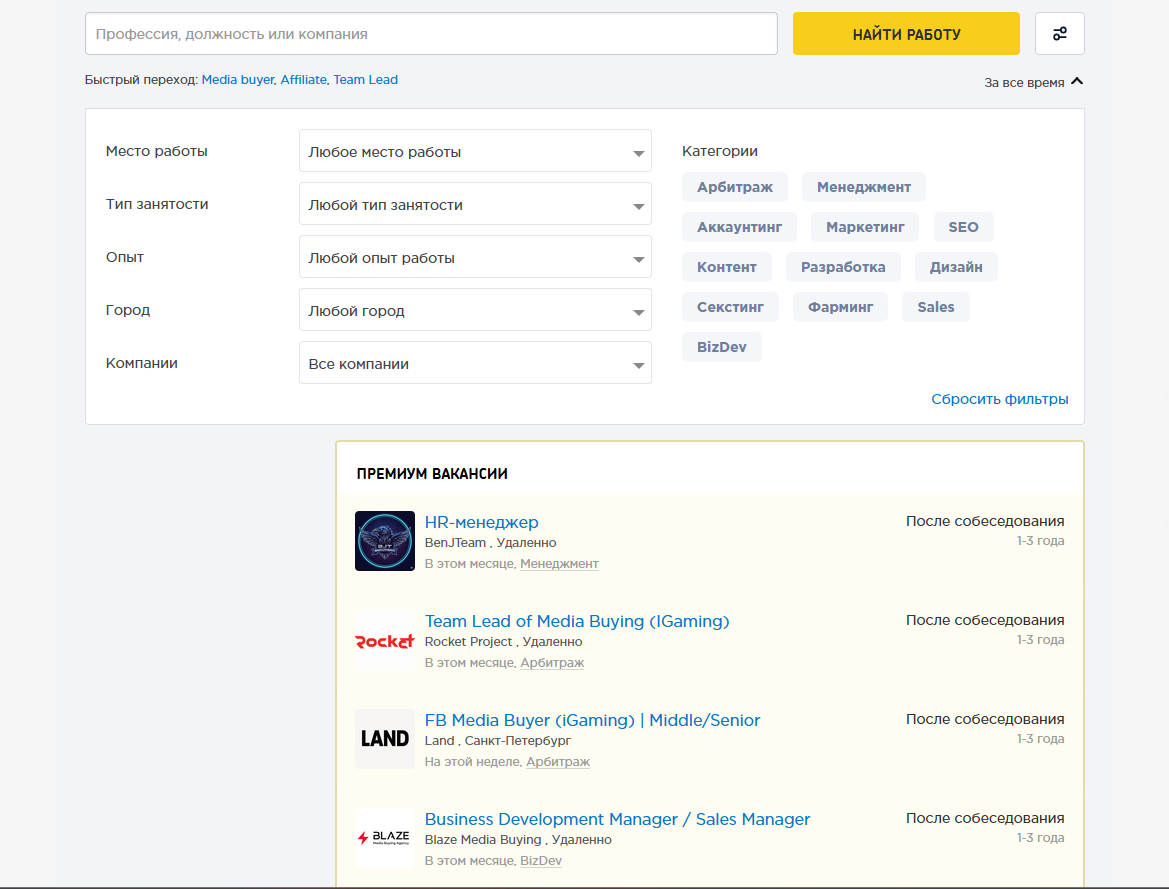Click the Blaze Media Buying logo
Screen dimensions: 1169x889
[x=385, y=838]
